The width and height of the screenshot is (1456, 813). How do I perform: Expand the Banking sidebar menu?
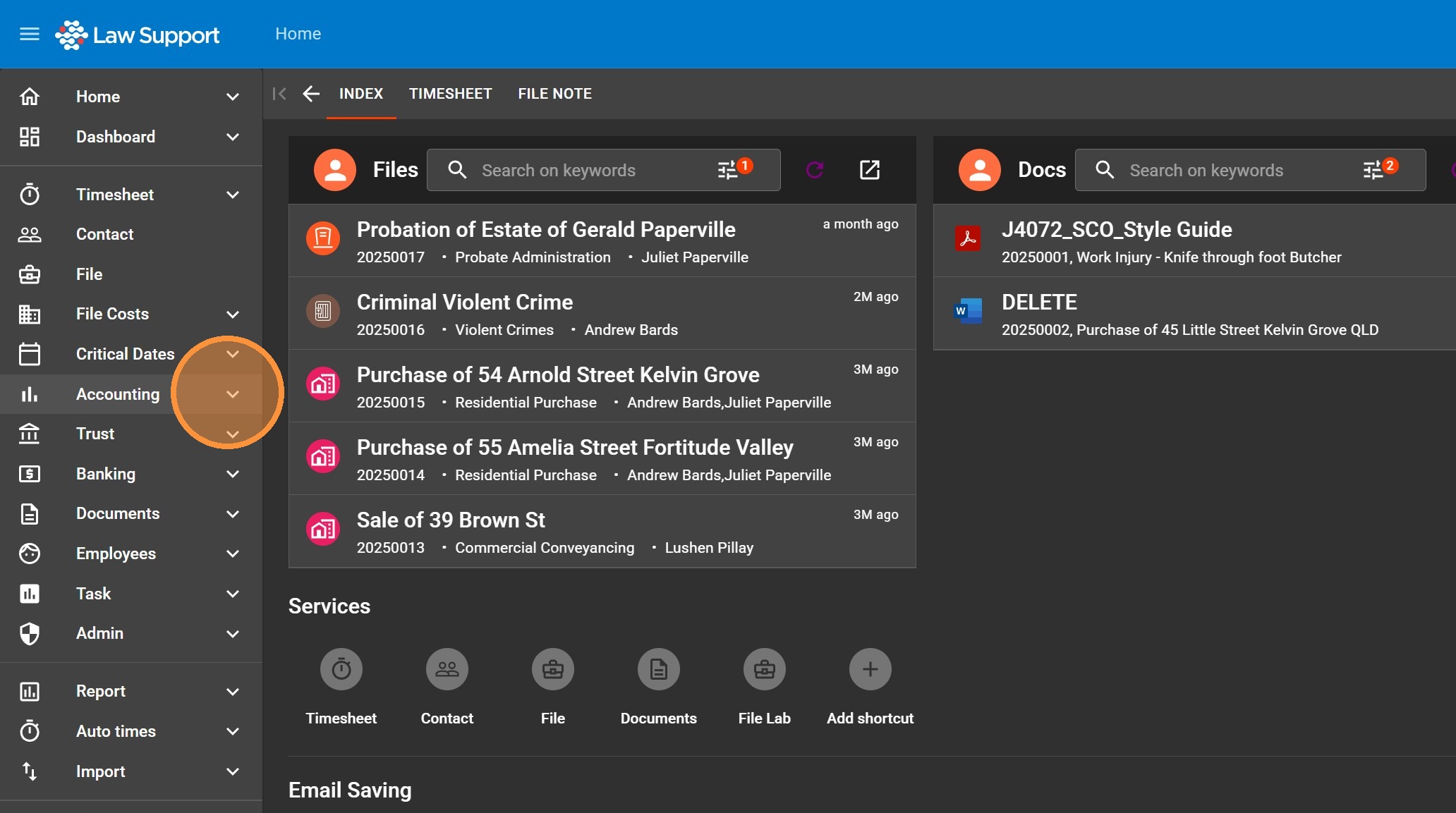click(x=233, y=474)
